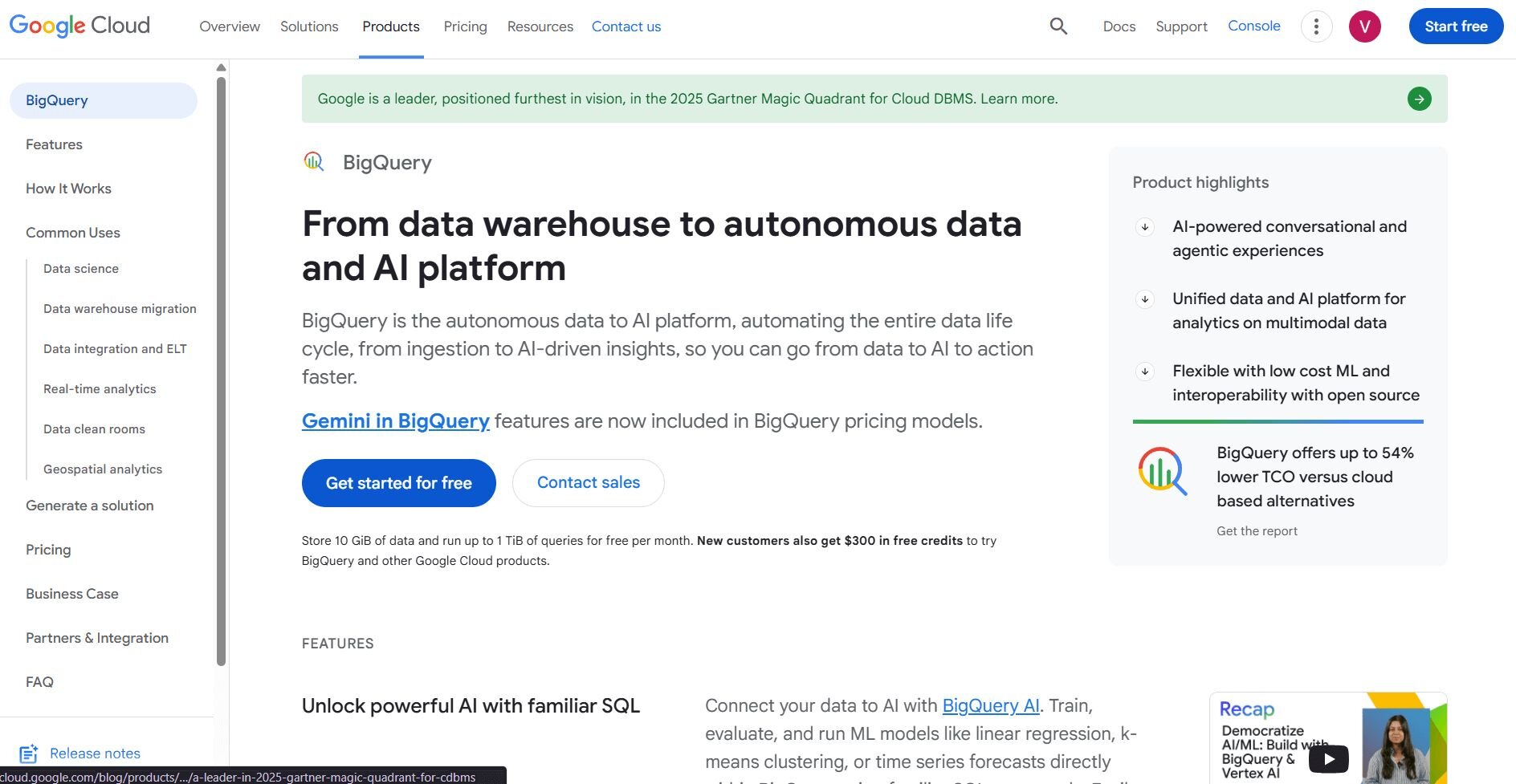This screenshot has width=1516, height=784.
Task: Click the three-dot more options icon
Action: pos(1316,26)
